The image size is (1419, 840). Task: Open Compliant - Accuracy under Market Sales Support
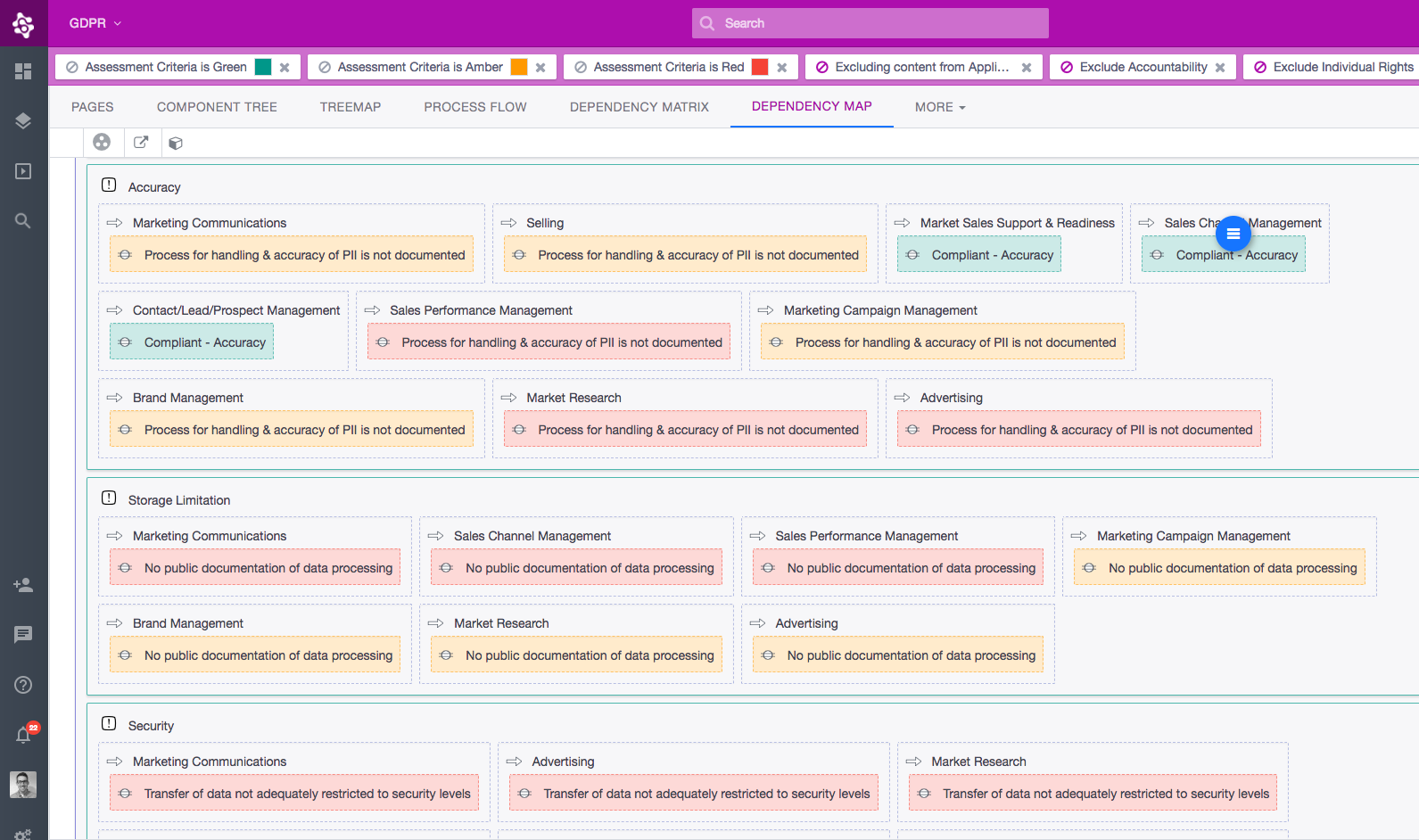tap(979, 254)
